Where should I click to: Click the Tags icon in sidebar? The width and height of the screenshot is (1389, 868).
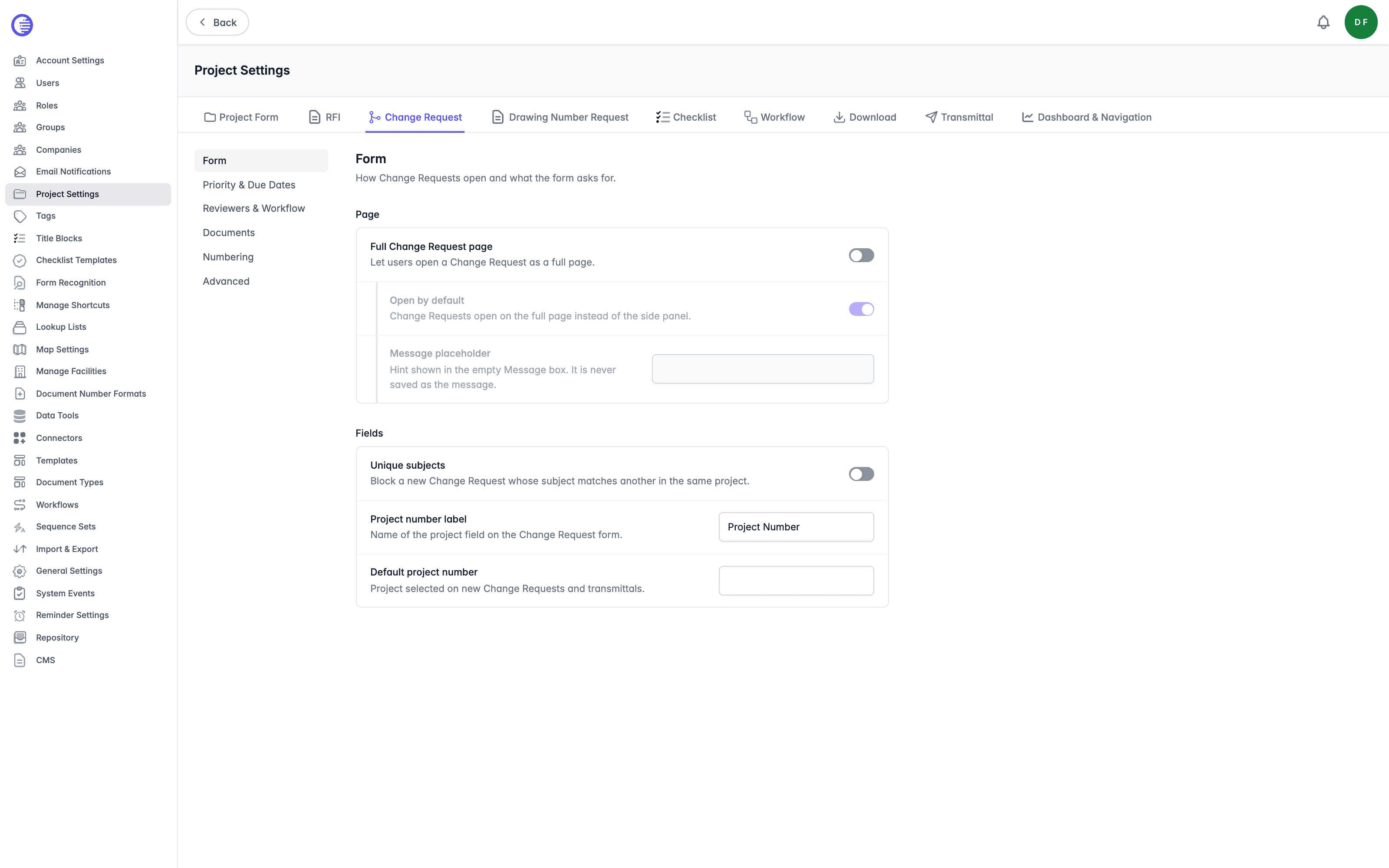pyautogui.click(x=20, y=216)
